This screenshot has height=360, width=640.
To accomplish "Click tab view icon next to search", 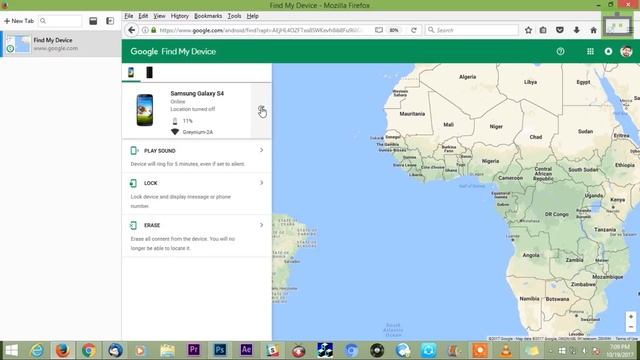I will point(93,21).
